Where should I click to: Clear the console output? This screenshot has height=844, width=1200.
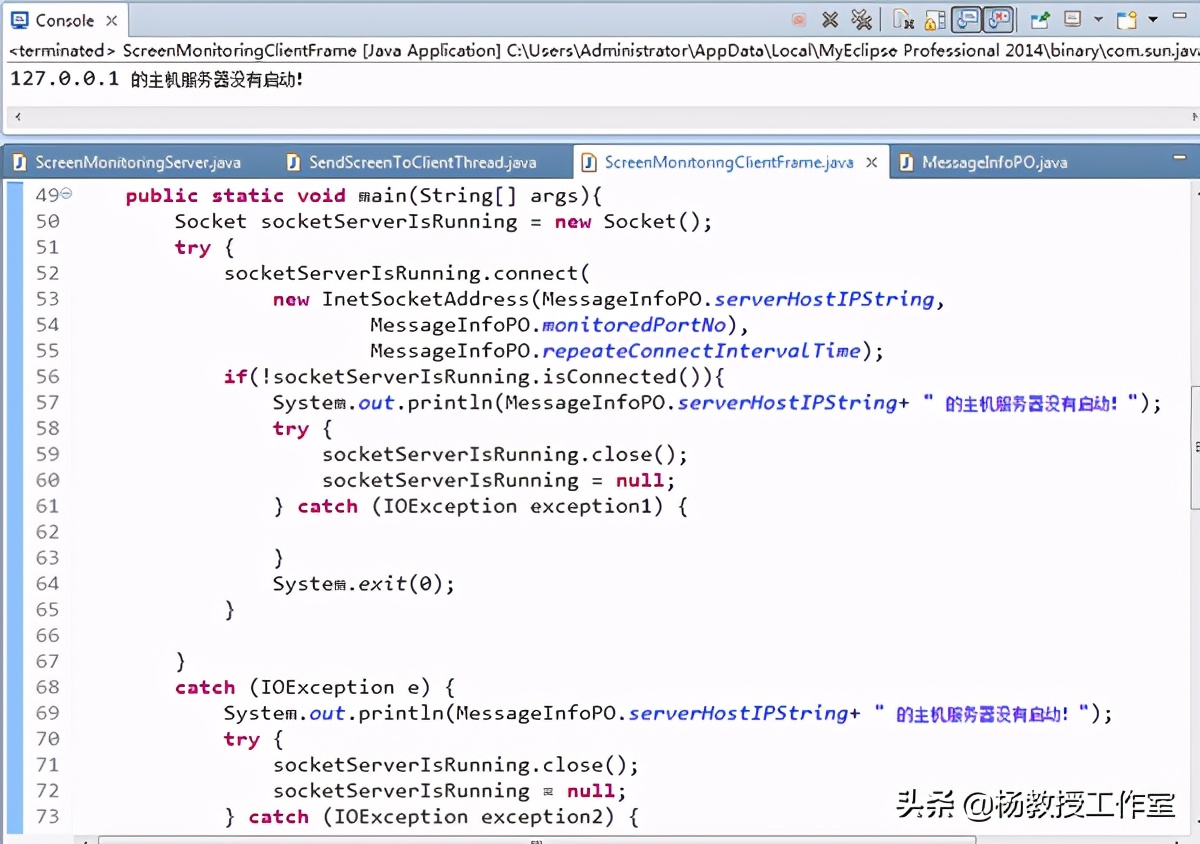(904, 19)
